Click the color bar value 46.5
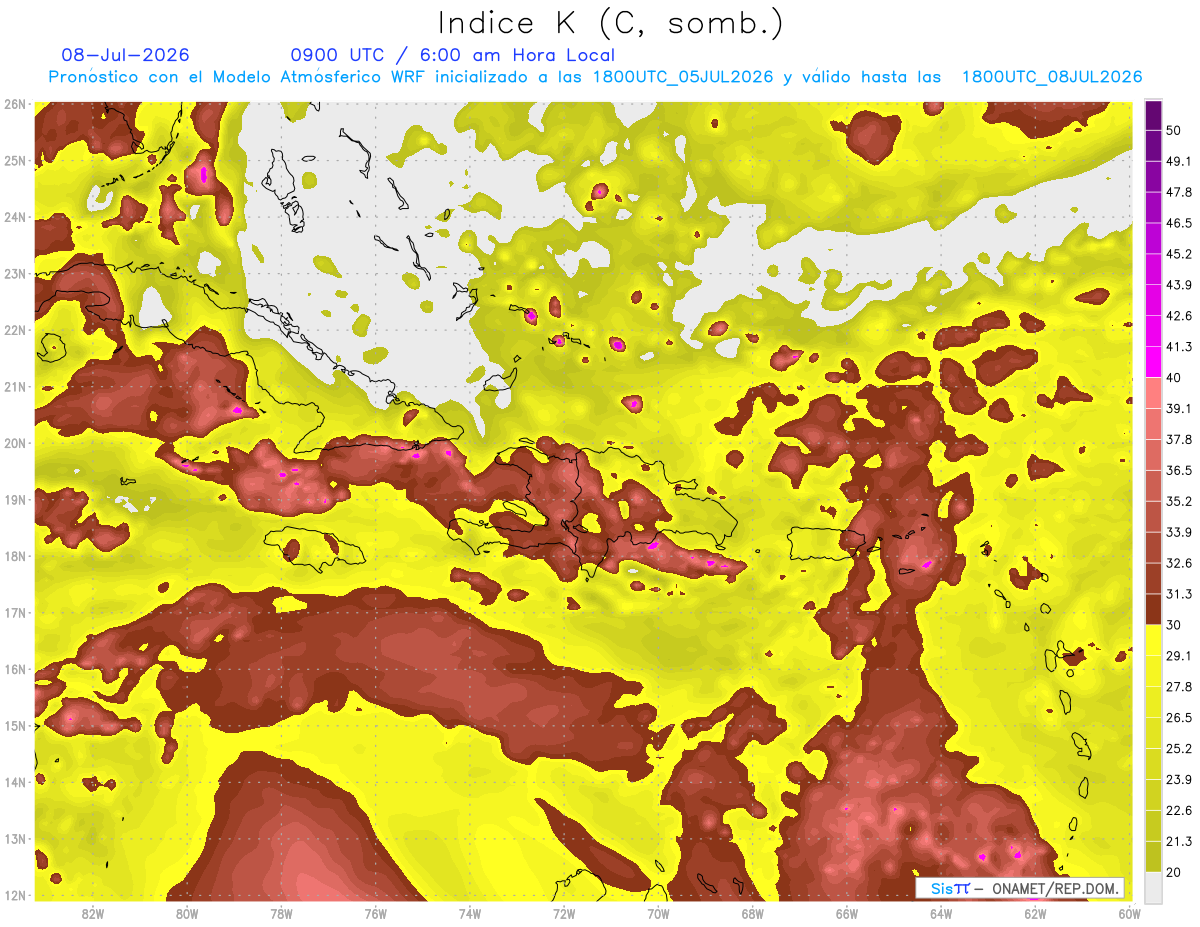Image resolution: width=1200 pixels, height=927 pixels. pyautogui.click(x=1178, y=222)
